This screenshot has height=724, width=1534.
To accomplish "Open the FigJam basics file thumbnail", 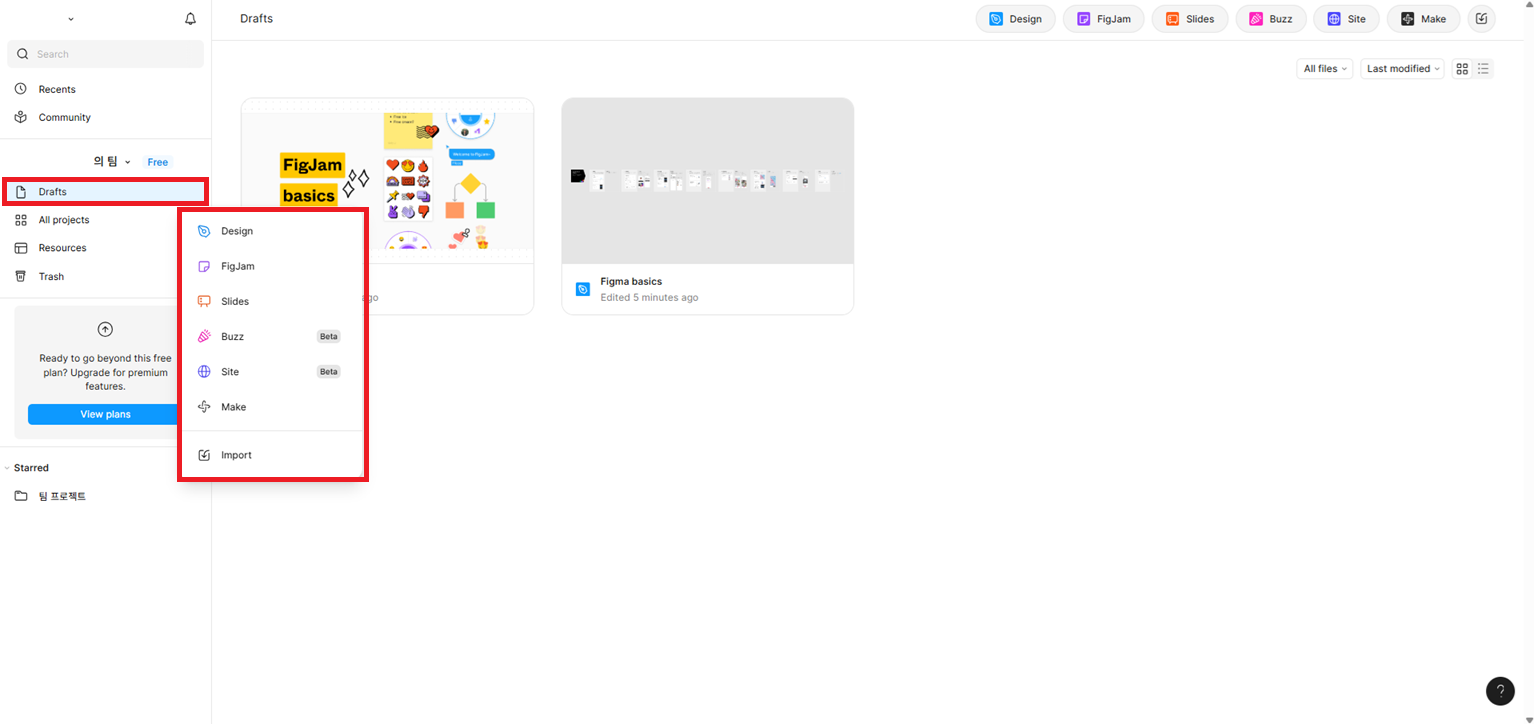I will [x=388, y=181].
